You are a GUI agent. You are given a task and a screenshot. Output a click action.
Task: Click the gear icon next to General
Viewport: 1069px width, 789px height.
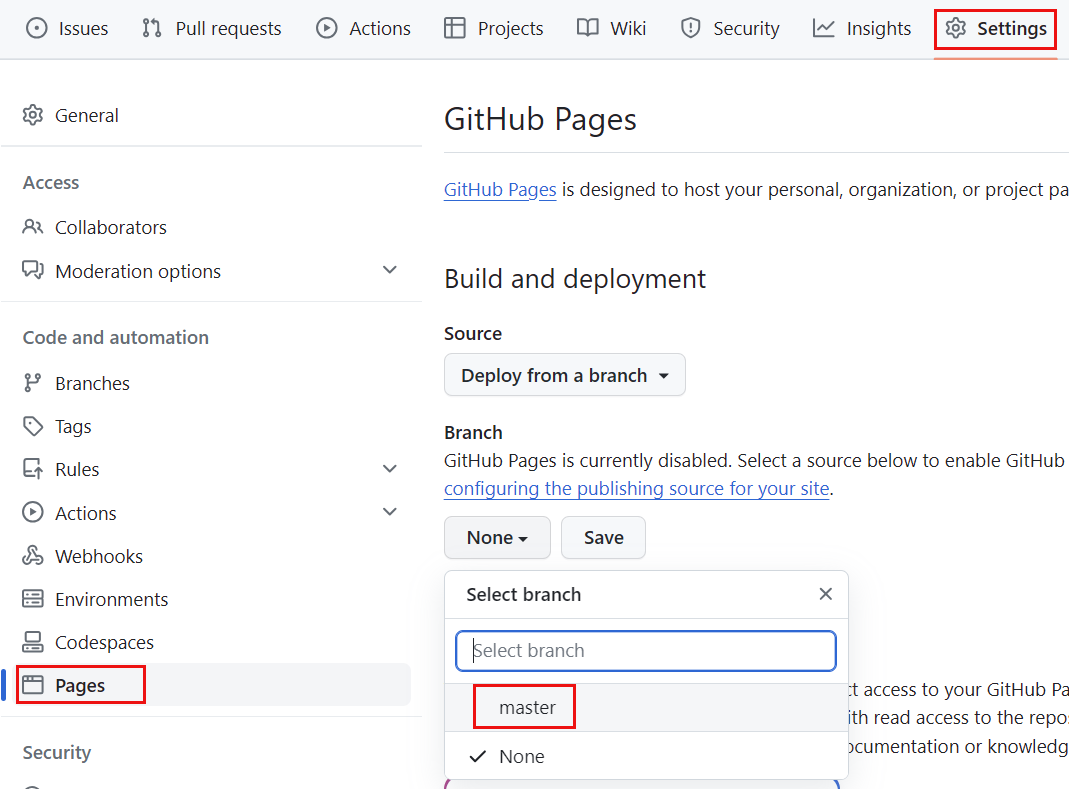(31, 115)
